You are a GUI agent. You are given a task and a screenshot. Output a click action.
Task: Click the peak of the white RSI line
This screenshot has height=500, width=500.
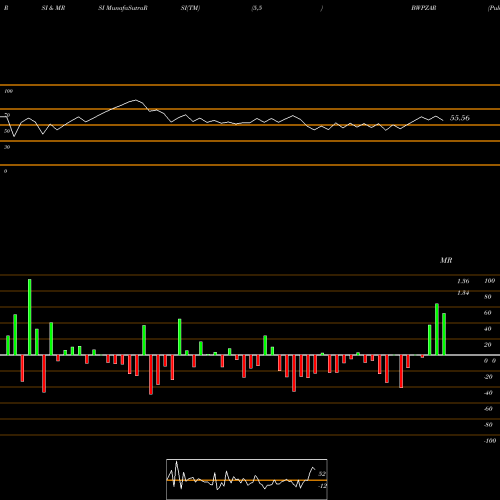pyautogui.click(x=135, y=100)
